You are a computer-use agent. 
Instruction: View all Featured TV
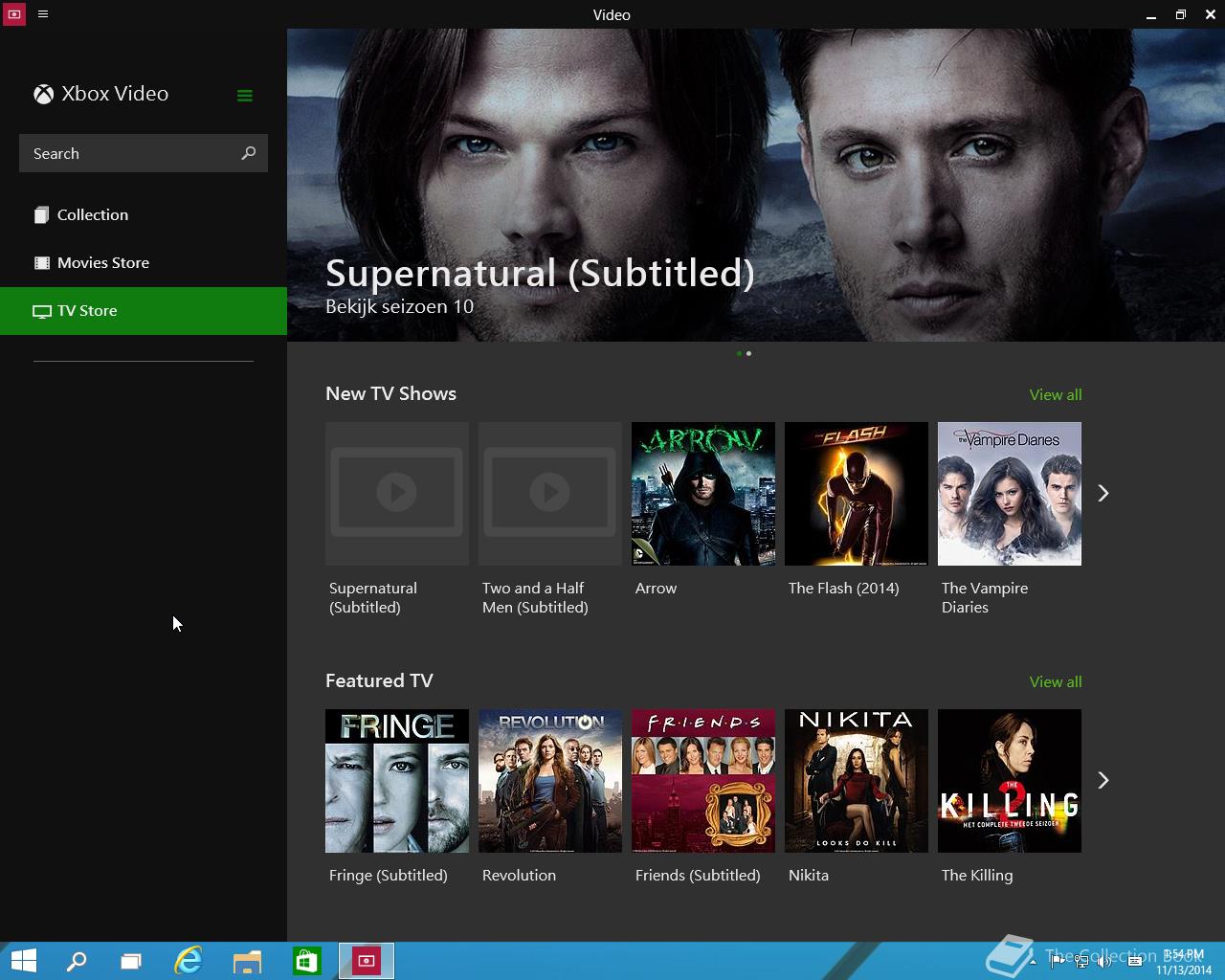coord(1056,681)
